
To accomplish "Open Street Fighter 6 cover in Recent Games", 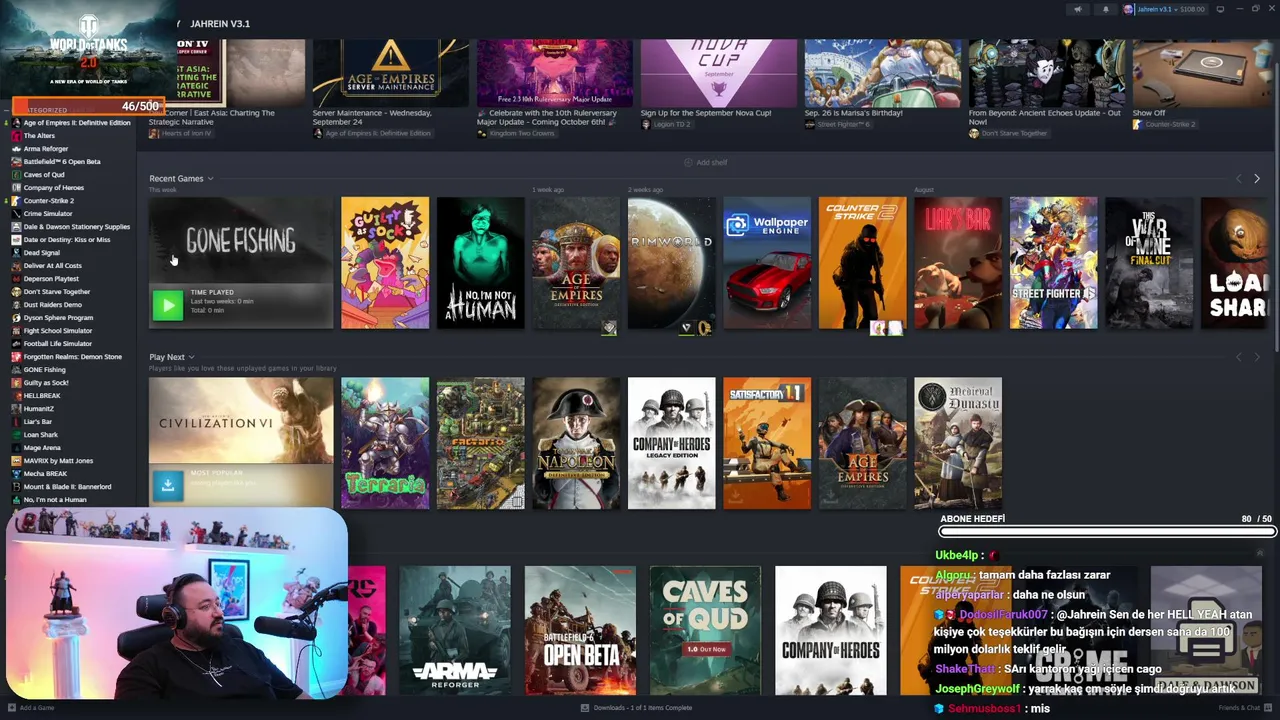I will tap(1053, 263).
